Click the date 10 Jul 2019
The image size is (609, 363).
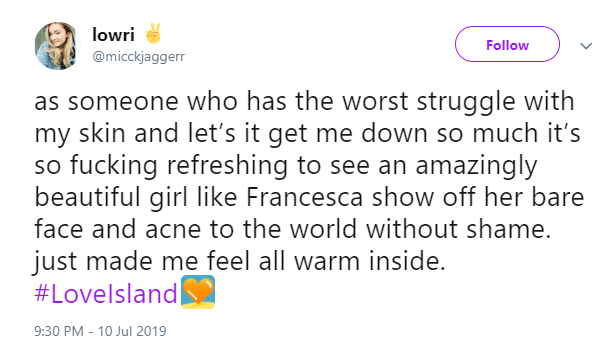(x=132, y=331)
